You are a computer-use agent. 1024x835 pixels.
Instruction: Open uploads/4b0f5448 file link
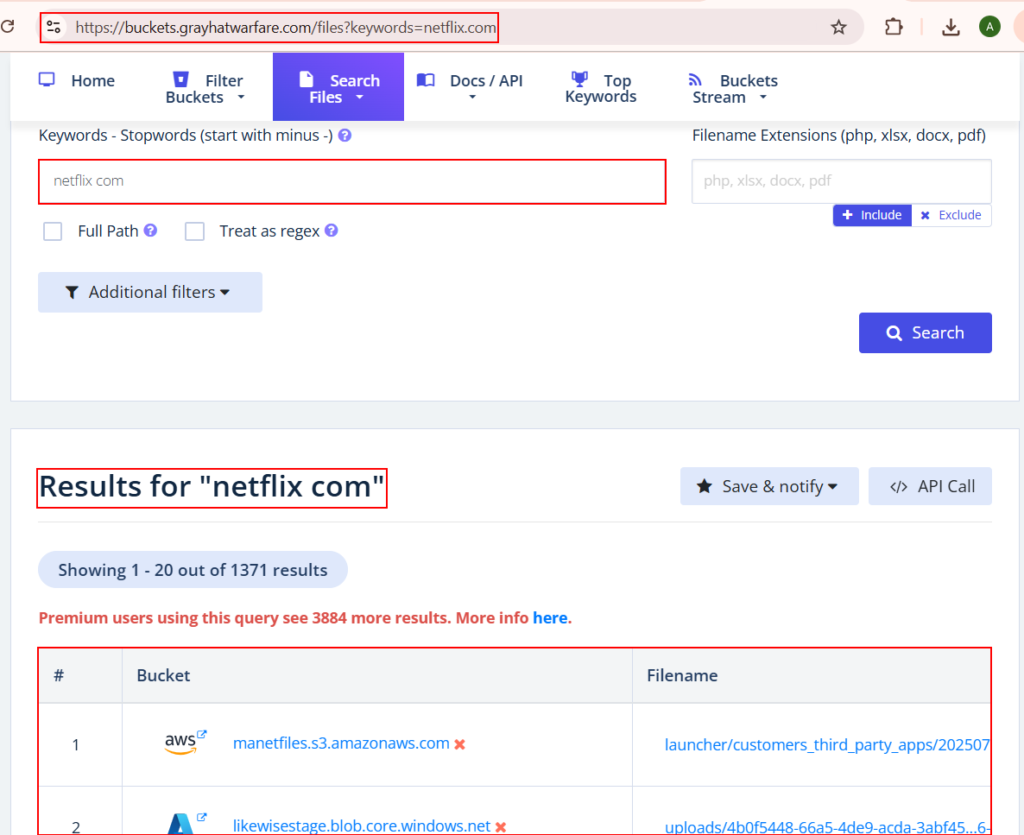coord(827,827)
